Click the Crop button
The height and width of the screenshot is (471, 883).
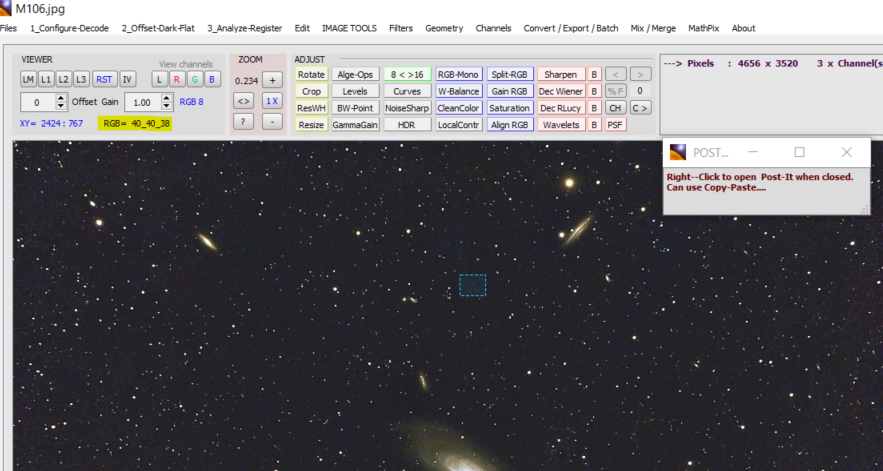[311, 91]
